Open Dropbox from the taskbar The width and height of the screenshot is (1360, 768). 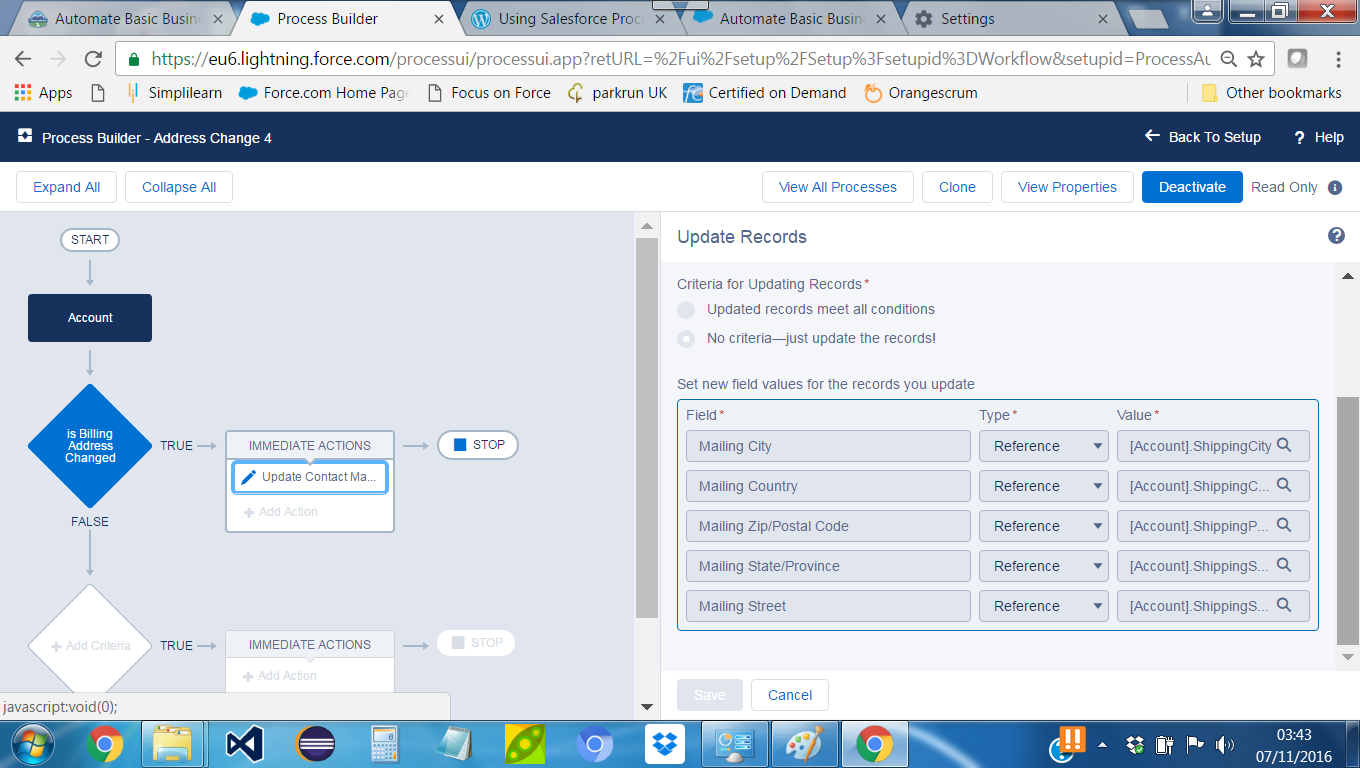(664, 744)
